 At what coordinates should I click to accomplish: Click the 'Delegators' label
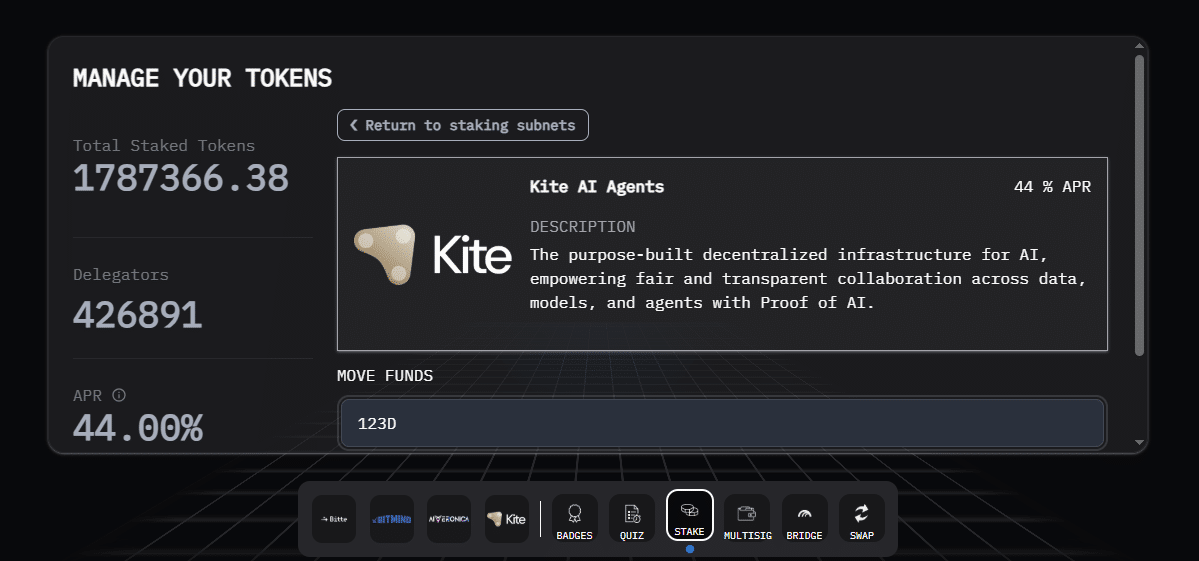[121, 275]
